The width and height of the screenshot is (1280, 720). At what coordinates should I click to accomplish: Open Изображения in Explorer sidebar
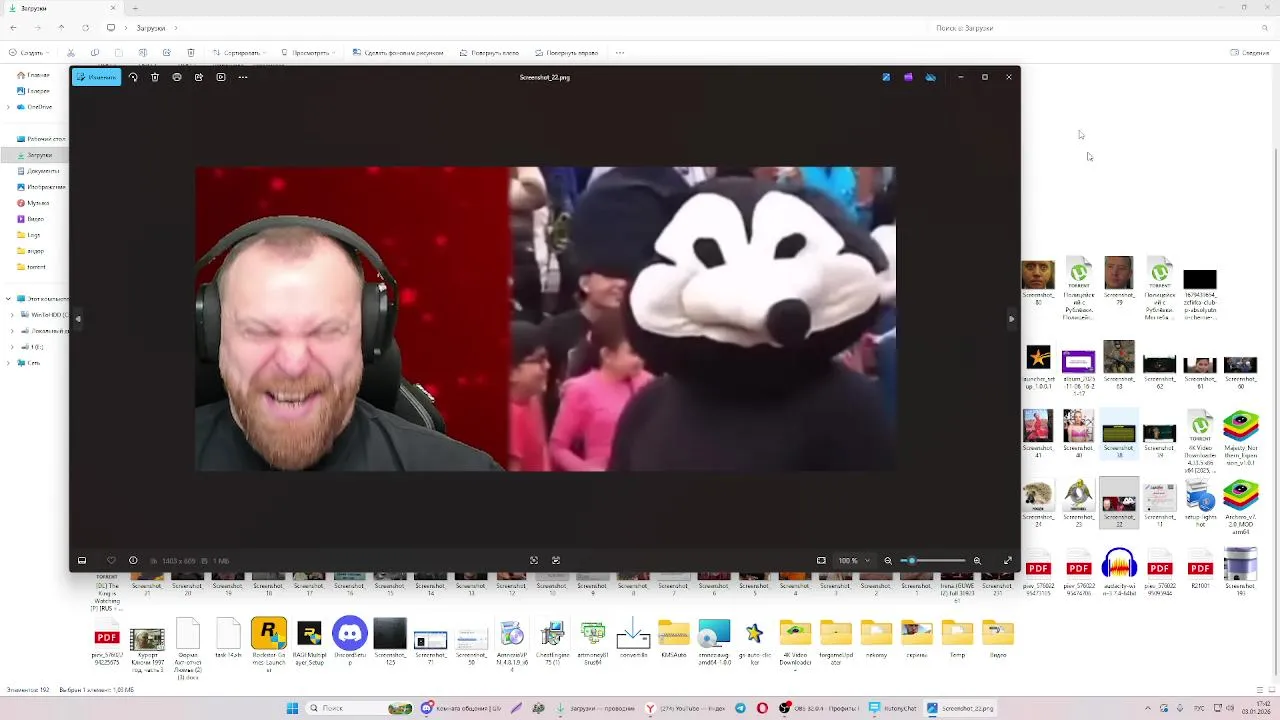[x=40, y=187]
